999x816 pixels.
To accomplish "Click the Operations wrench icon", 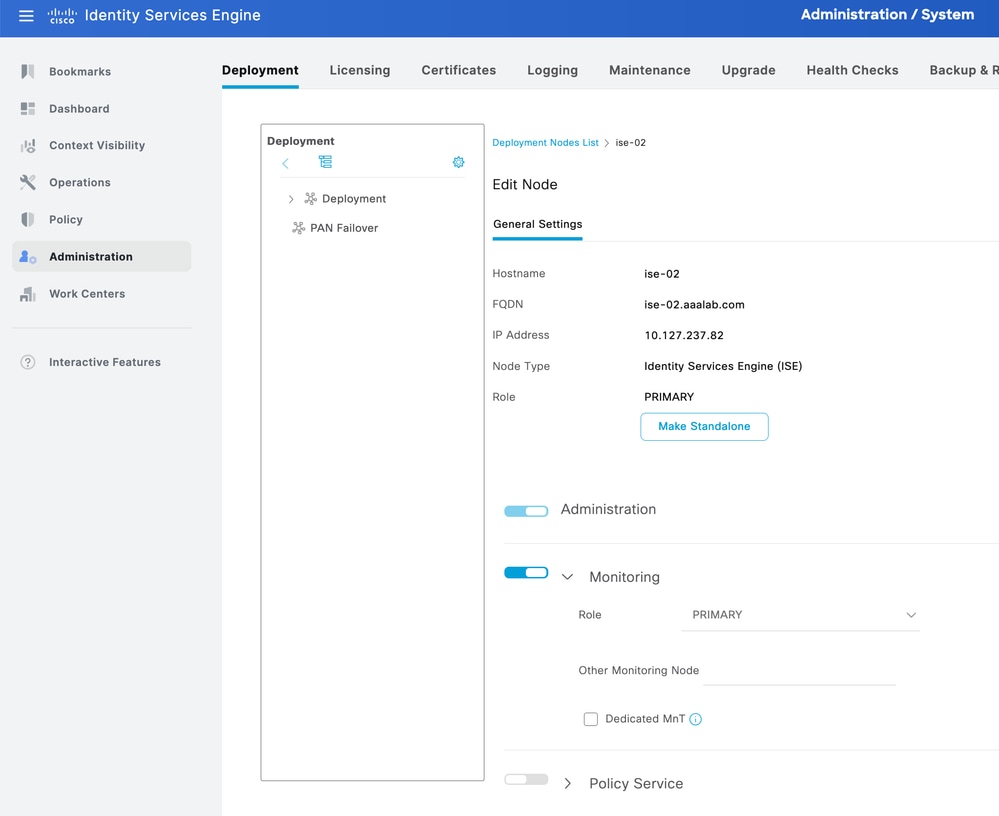I will coord(28,183).
